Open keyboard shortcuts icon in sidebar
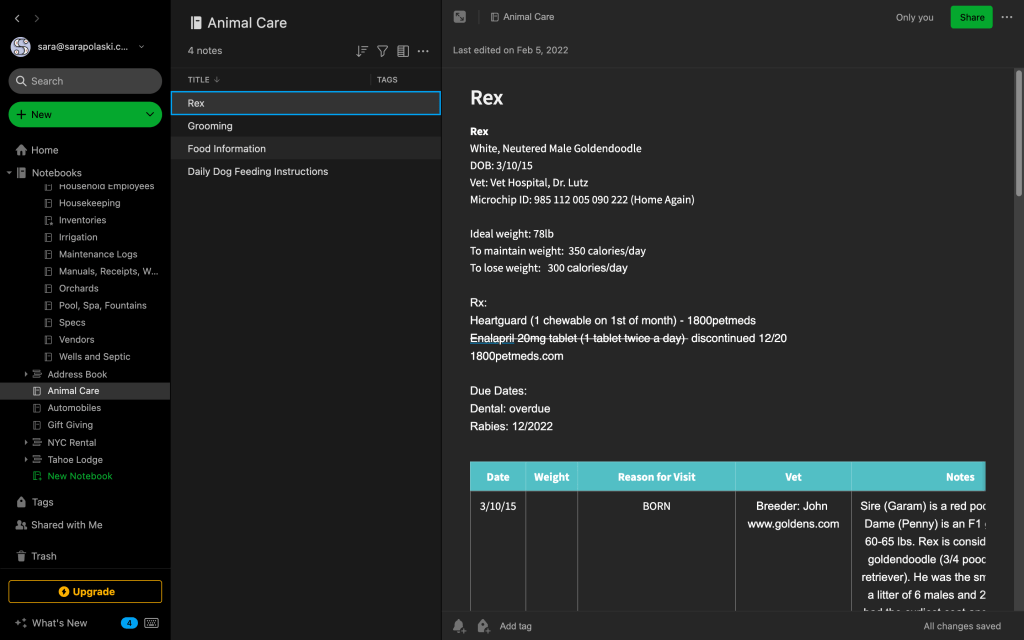Image resolution: width=1024 pixels, height=640 pixels. [152, 623]
